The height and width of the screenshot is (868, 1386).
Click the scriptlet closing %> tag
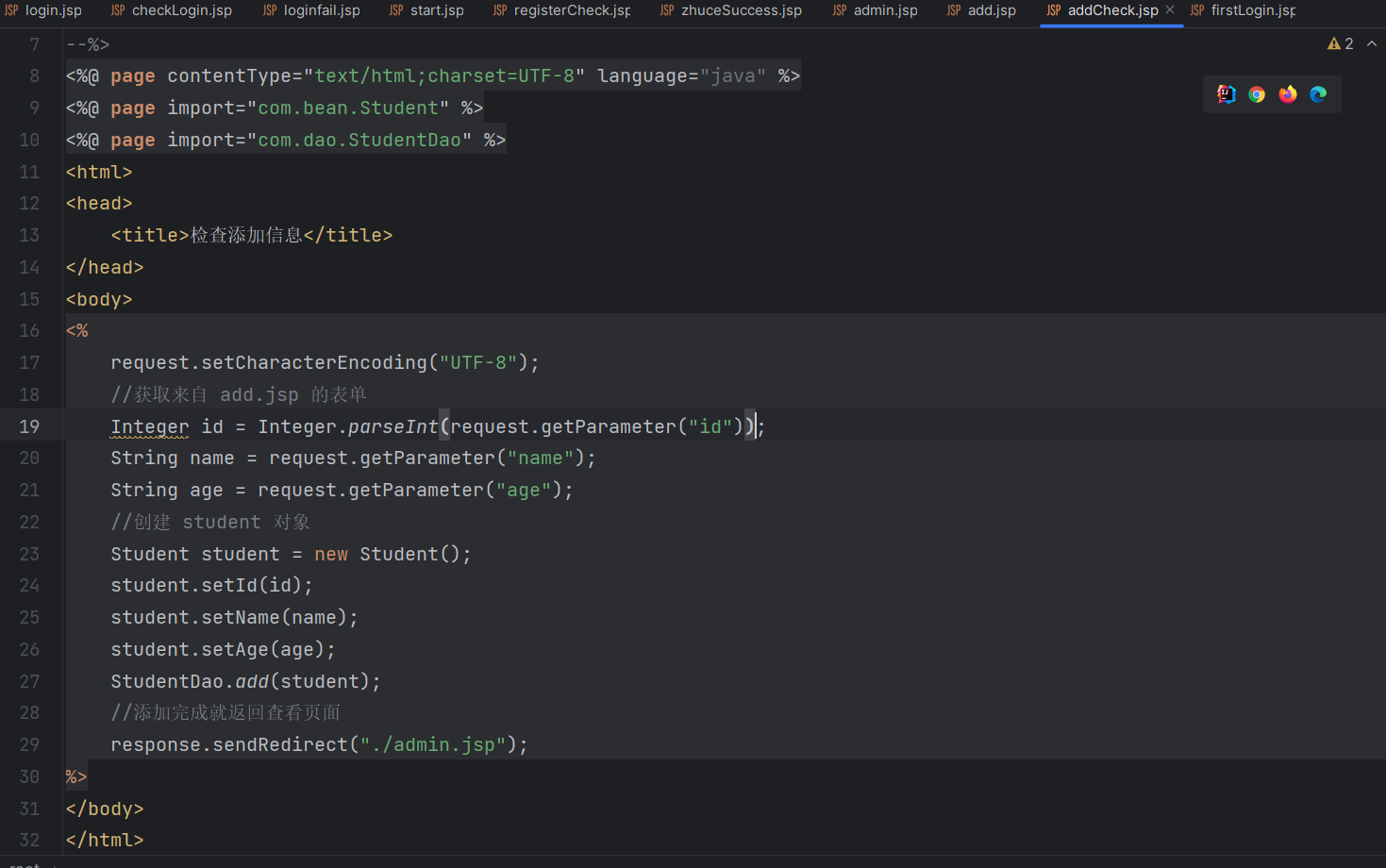tap(76, 776)
